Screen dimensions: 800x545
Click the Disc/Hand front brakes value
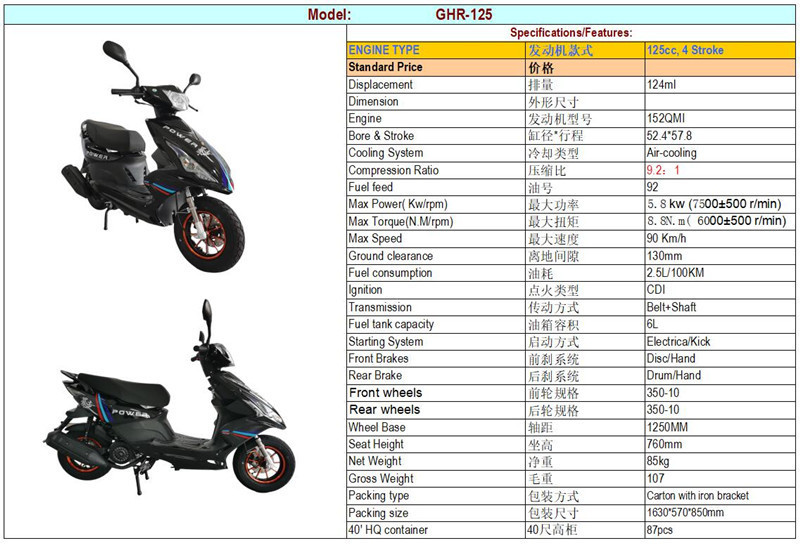(670, 359)
